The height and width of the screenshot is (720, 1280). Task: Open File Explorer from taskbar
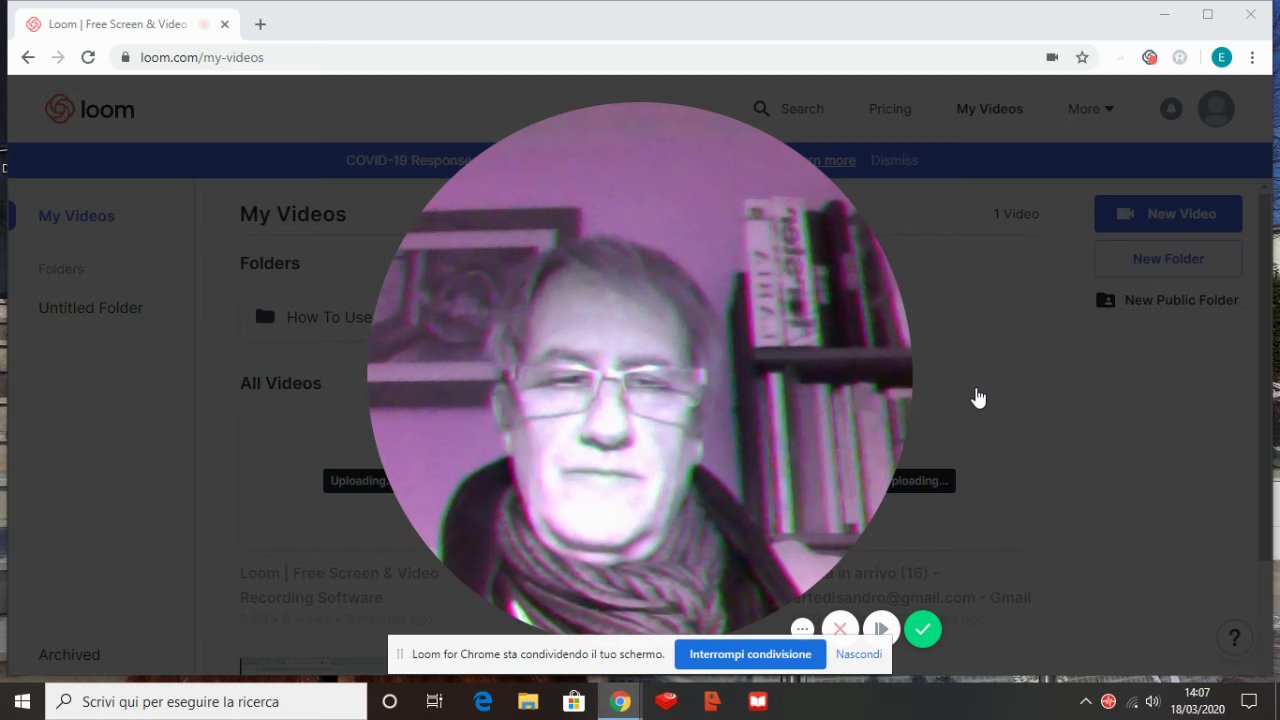click(528, 702)
